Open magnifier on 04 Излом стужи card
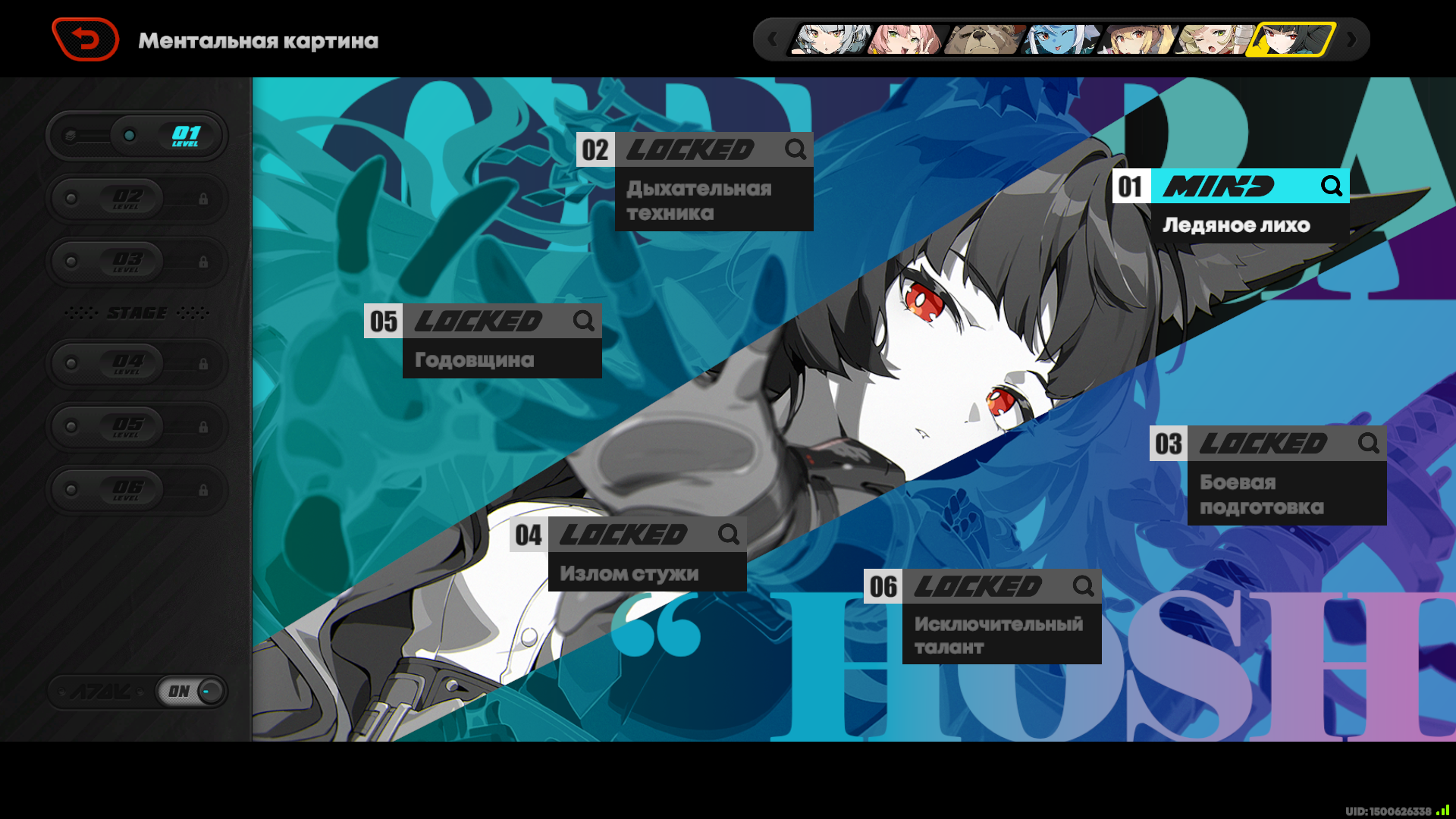The width and height of the screenshot is (1456, 819). (x=729, y=534)
